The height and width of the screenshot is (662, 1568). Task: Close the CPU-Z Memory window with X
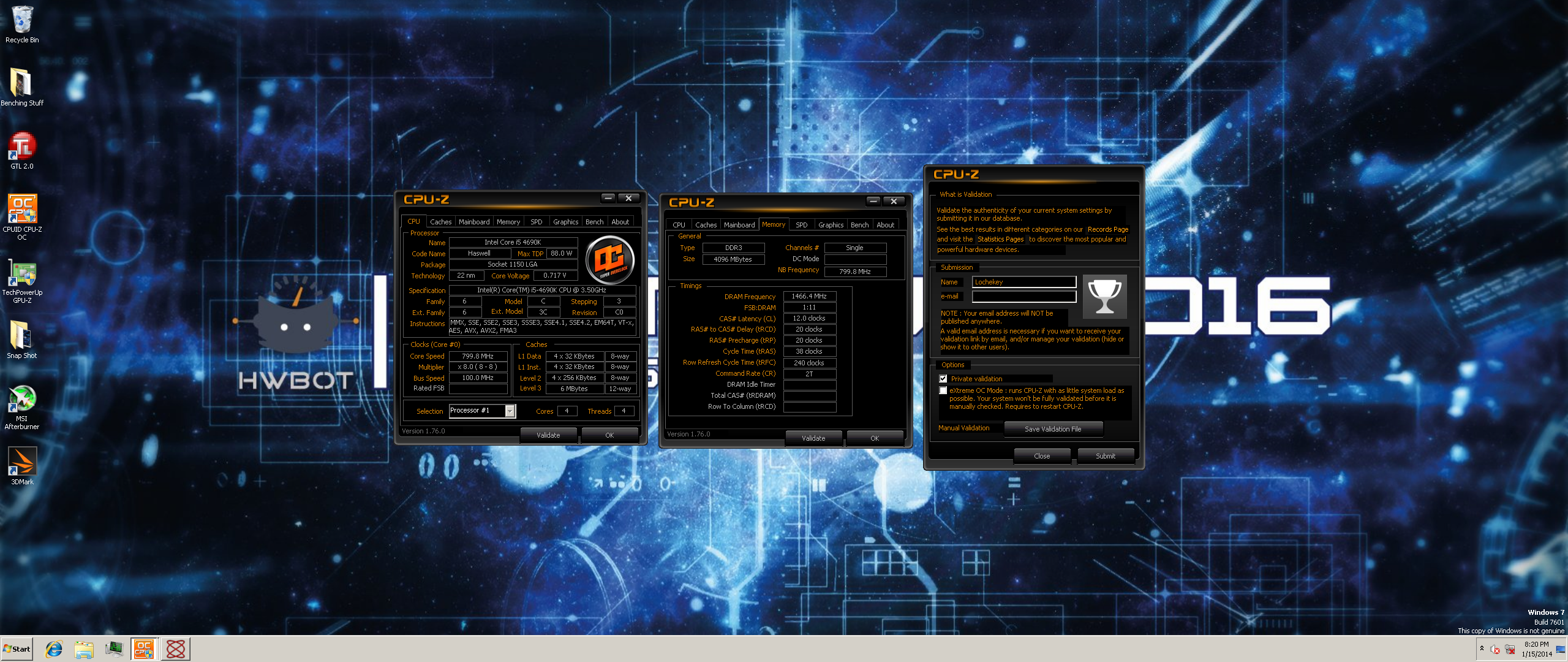click(894, 201)
